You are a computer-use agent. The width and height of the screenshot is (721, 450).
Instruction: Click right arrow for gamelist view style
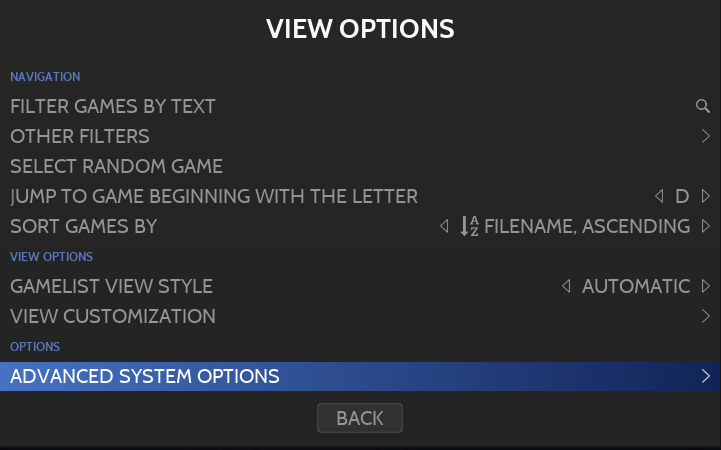(x=705, y=286)
